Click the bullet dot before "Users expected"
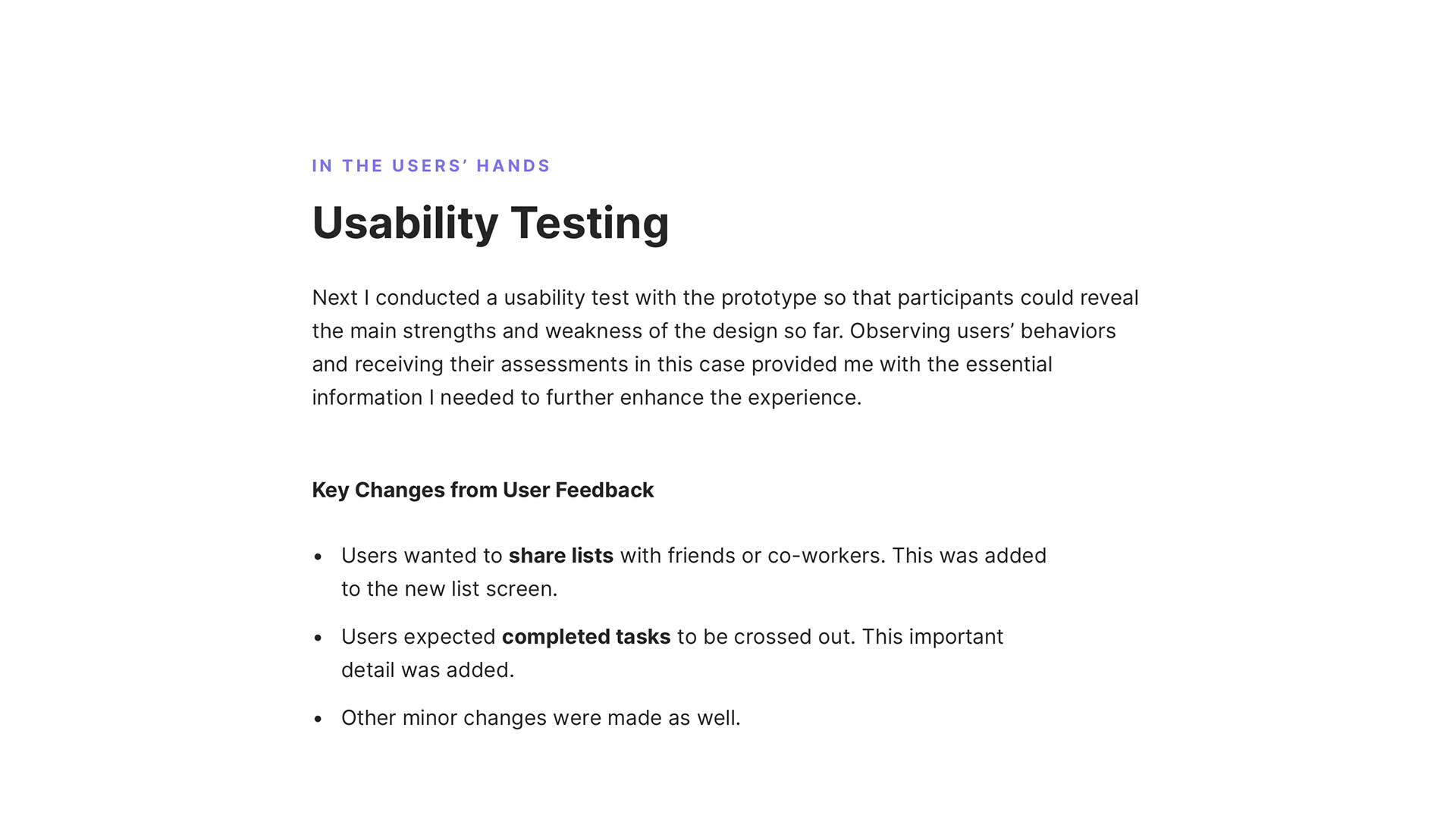Image resolution: width=1456 pixels, height=831 pixels. point(318,638)
